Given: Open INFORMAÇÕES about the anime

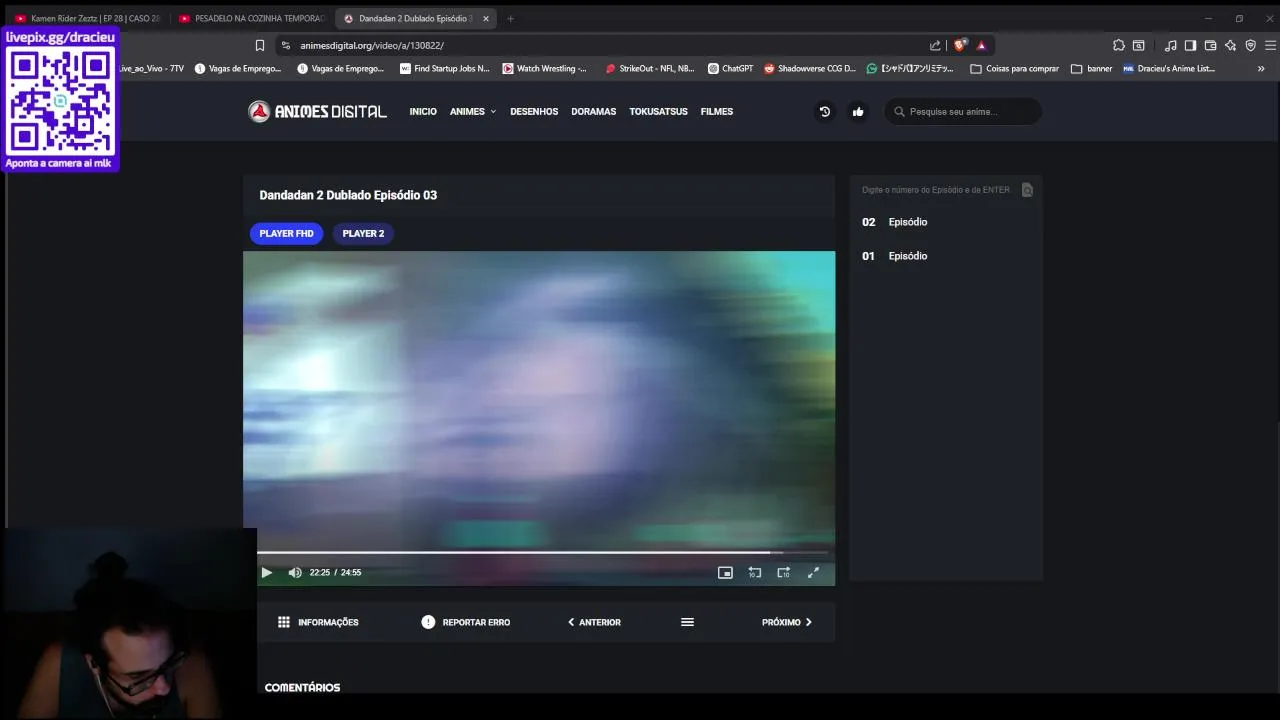Looking at the screenshot, I should click(318, 622).
